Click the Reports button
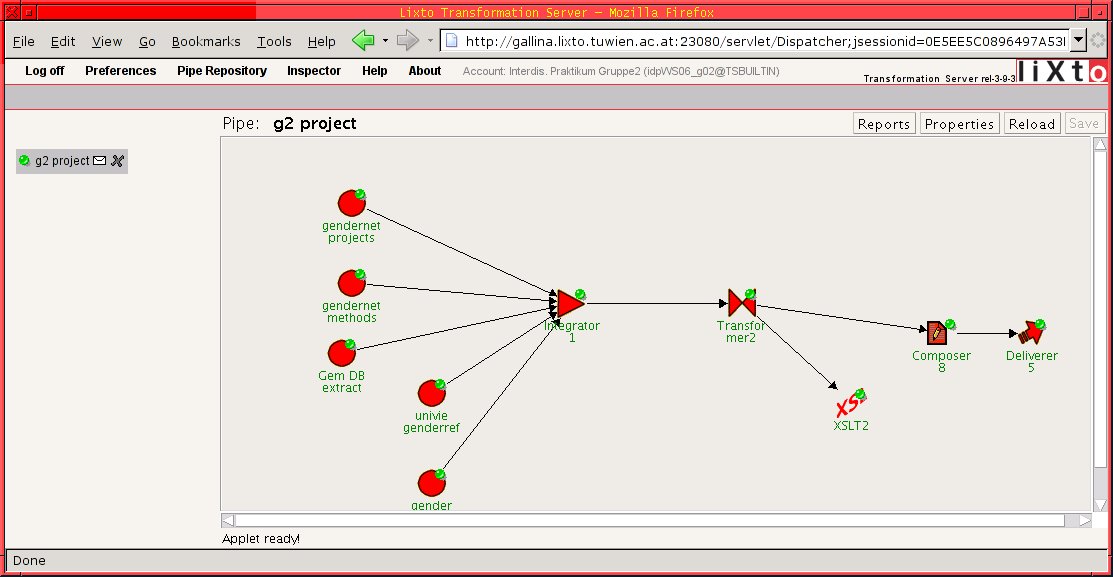1113x577 pixels. (884, 124)
